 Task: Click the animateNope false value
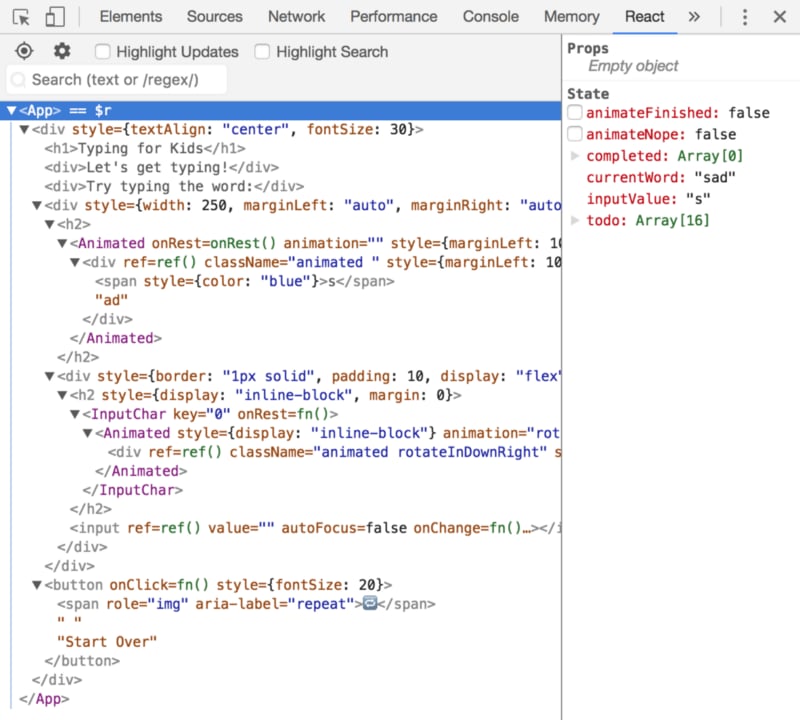click(x=715, y=134)
